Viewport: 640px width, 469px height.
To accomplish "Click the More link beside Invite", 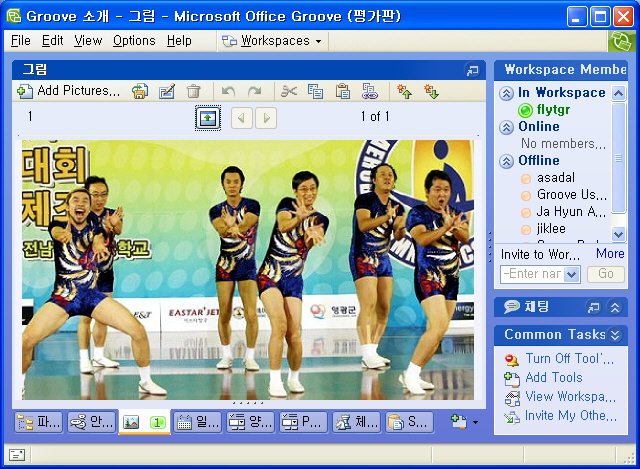I will pyautogui.click(x=610, y=254).
